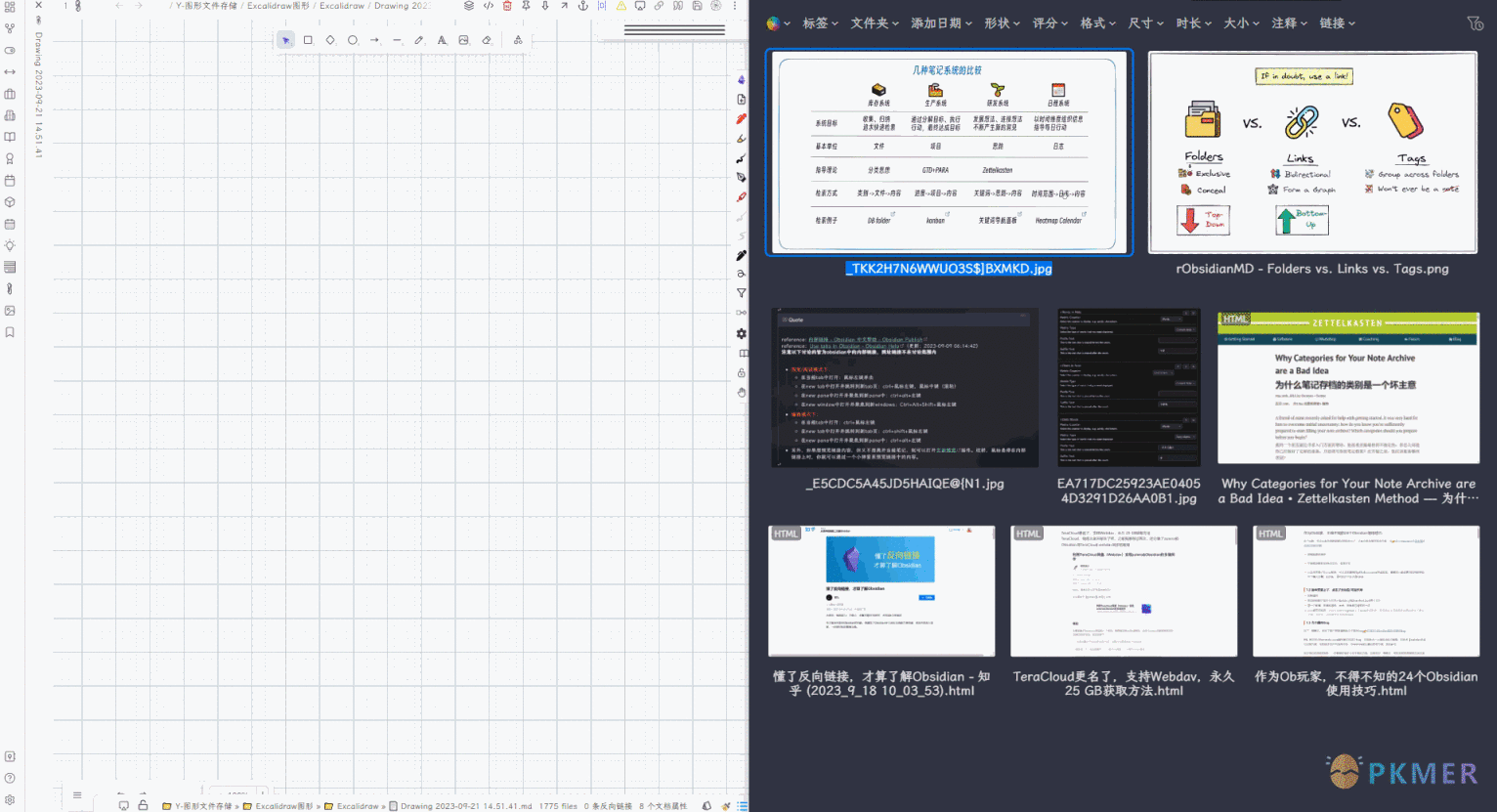Click the funnel filter icon on side panel

pyautogui.click(x=741, y=293)
